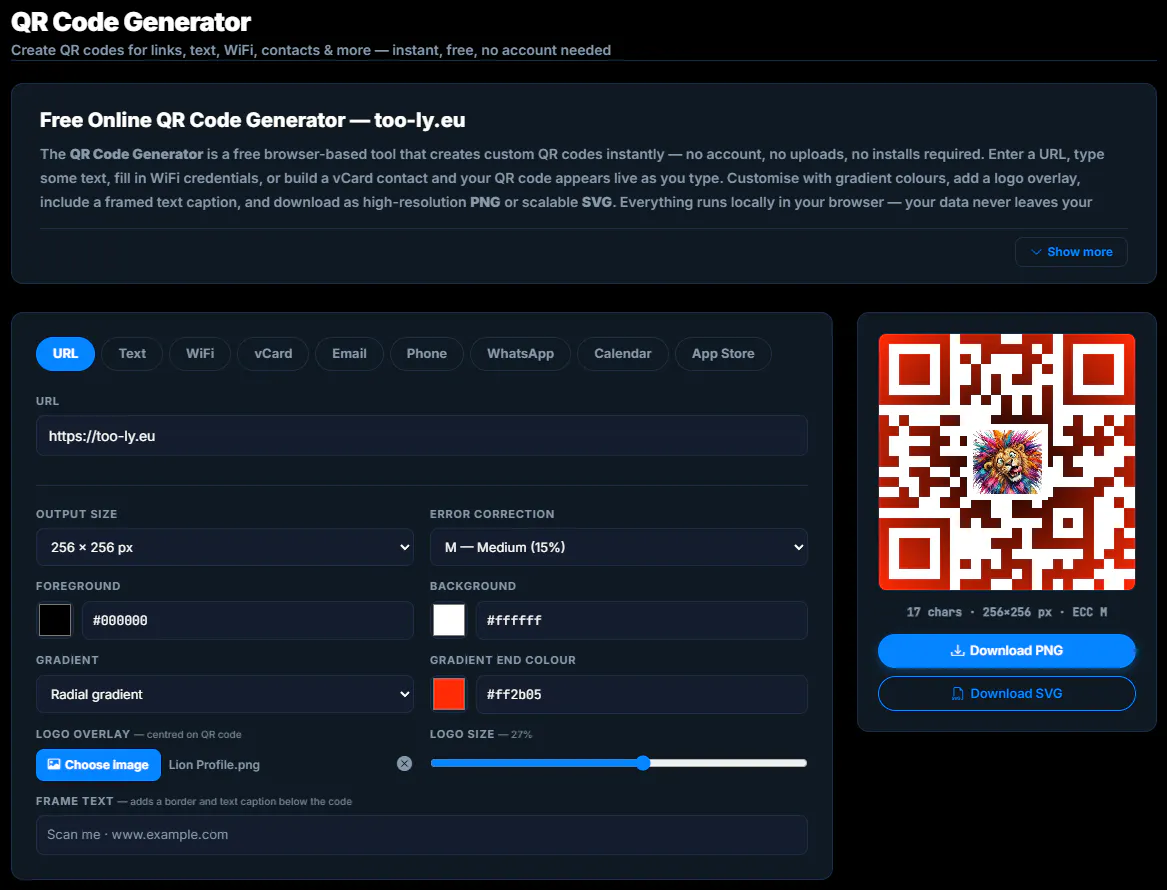The image size is (1167, 890).
Task: Click the gradient end colour hex field
Action: coord(642,694)
